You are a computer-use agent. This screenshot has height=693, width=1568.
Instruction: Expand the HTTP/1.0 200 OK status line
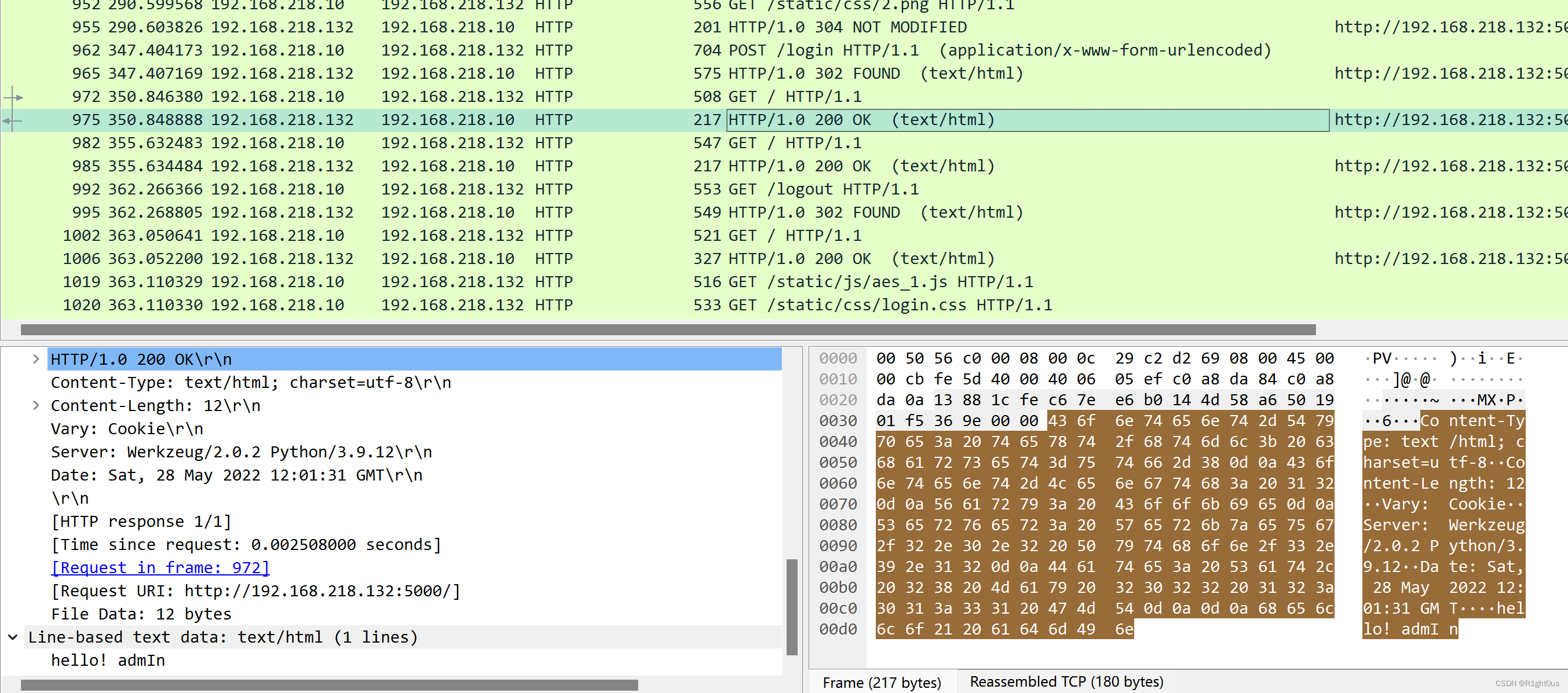tap(36, 359)
